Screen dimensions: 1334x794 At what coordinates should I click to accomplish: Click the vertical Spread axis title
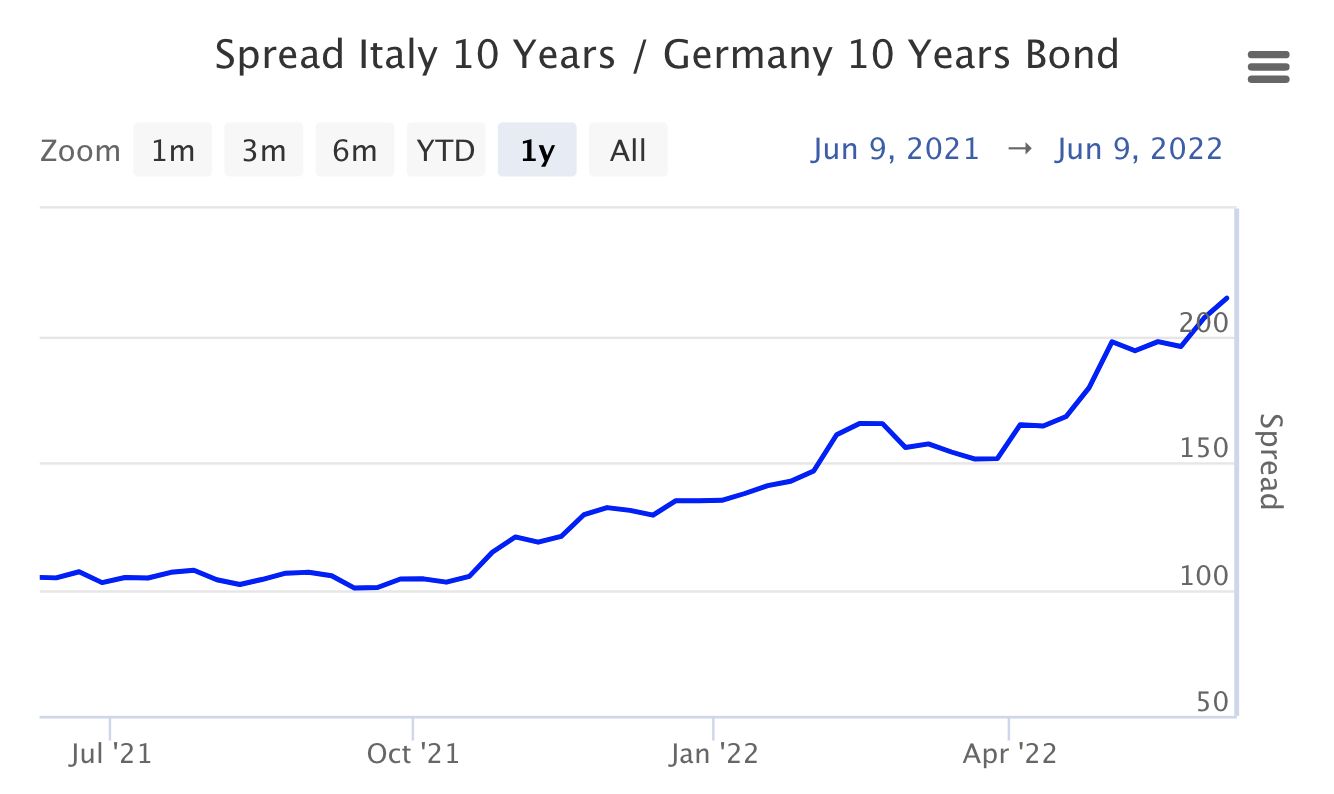pyautogui.click(x=1269, y=461)
